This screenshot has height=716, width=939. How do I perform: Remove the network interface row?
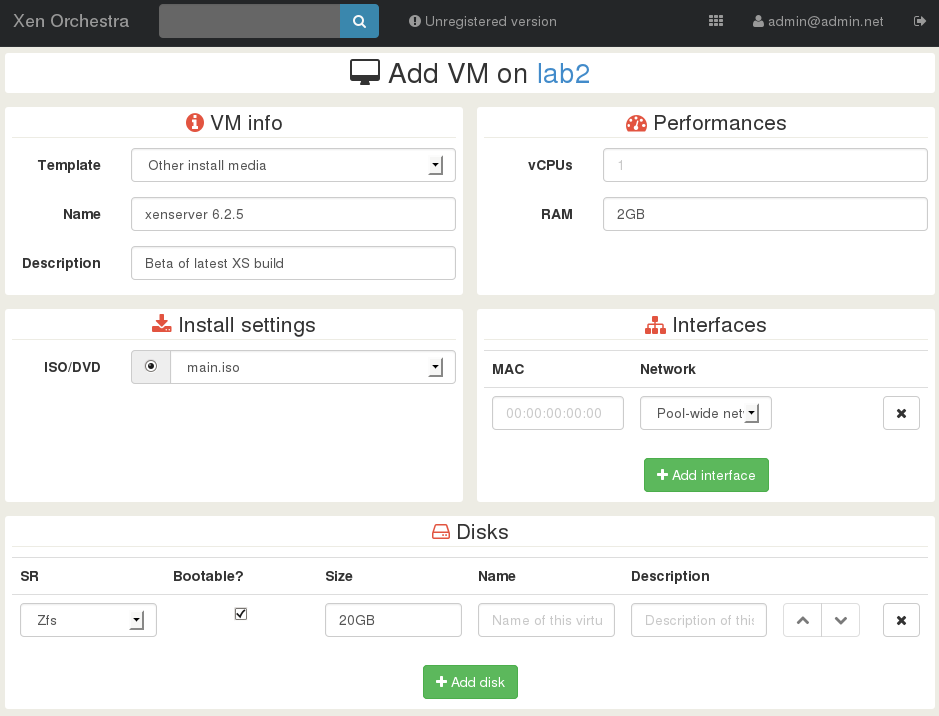(901, 413)
